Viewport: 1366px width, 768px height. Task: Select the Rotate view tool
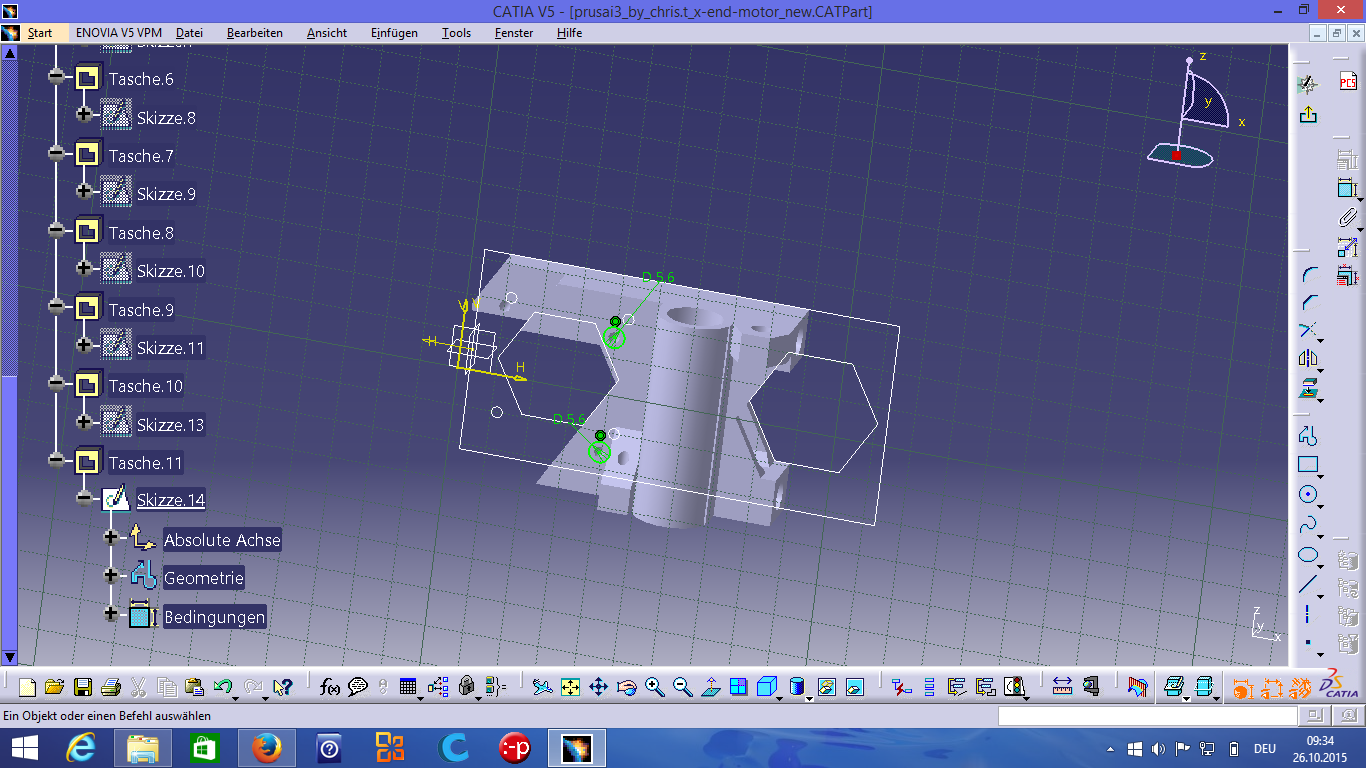click(627, 687)
